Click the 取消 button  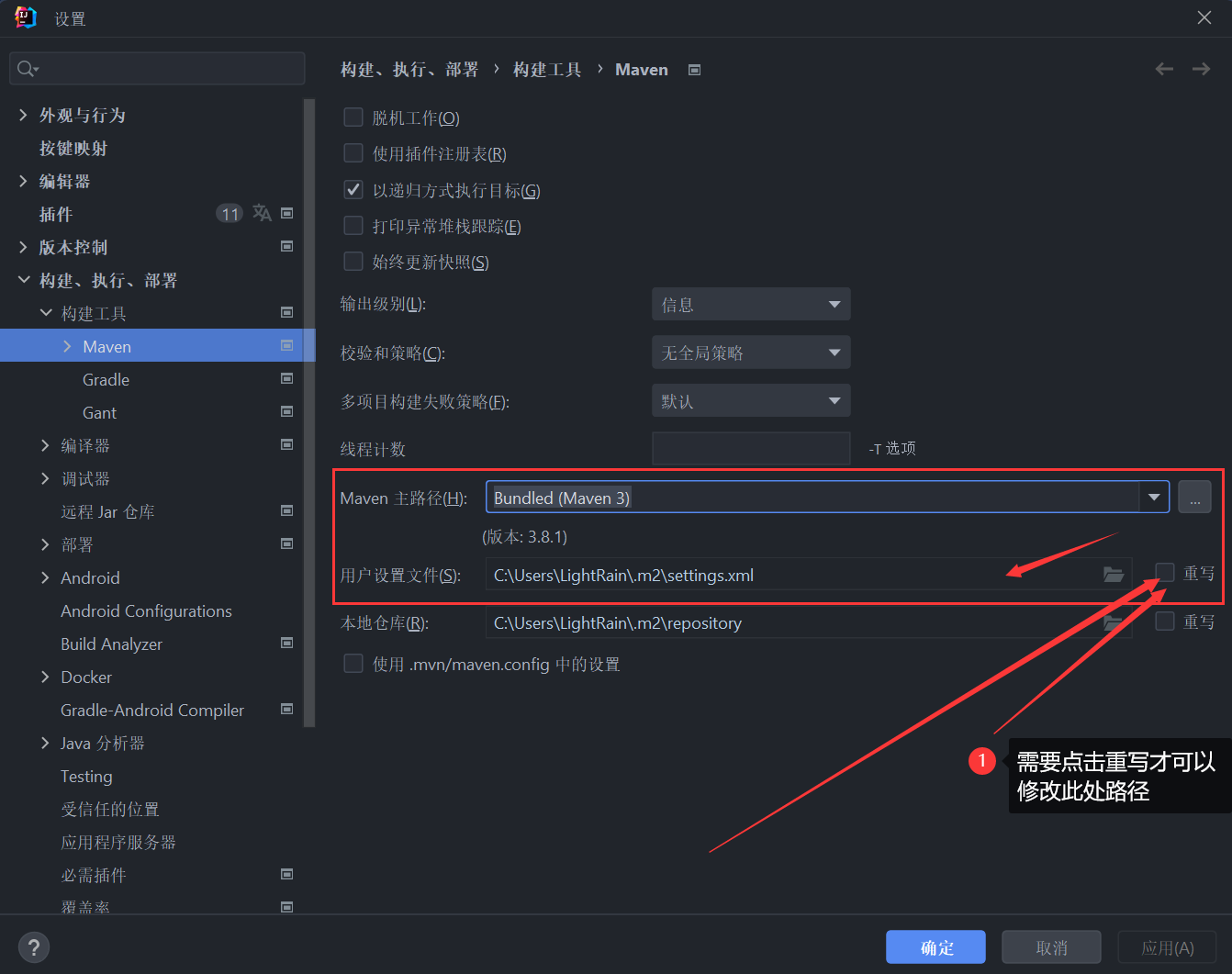(1051, 947)
